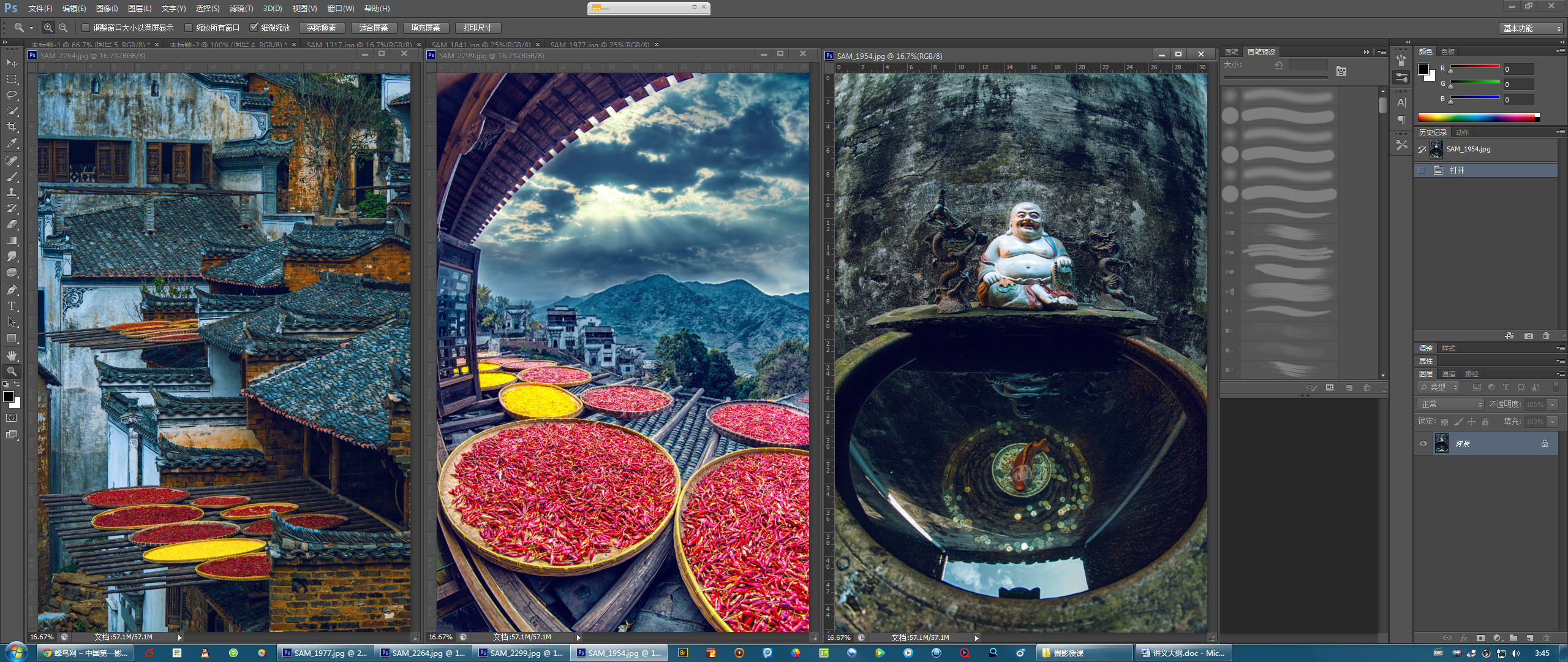
Task: Open Preset Manager in Brush Presets panel
Action: tap(1330, 387)
